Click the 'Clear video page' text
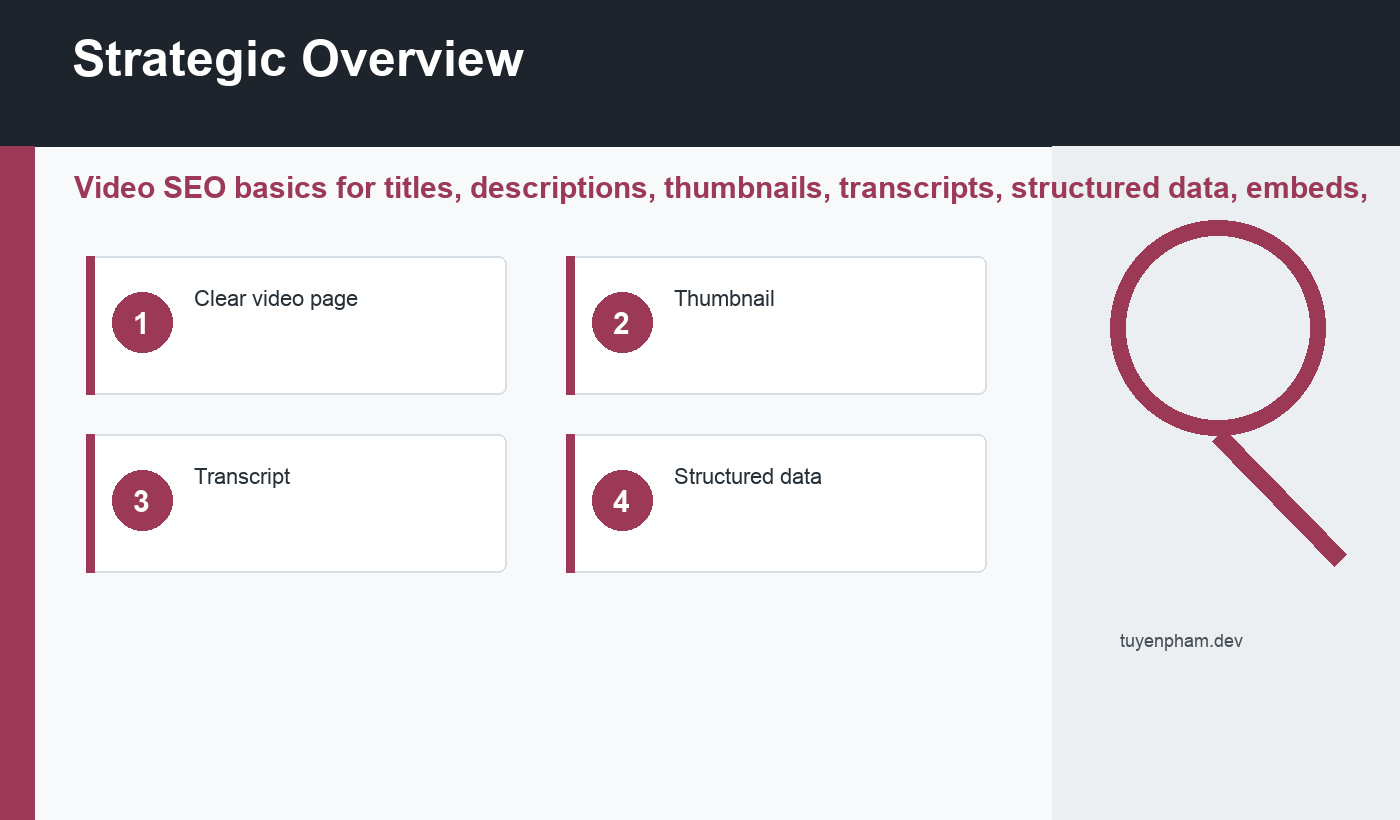 click(276, 298)
